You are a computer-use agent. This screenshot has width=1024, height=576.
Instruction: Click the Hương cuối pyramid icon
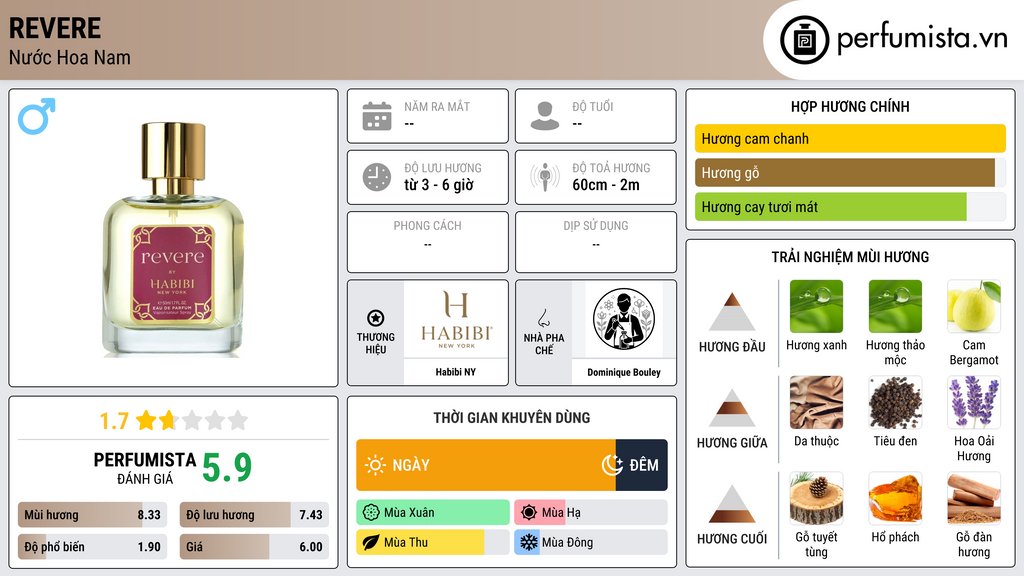tap(732, 504)
